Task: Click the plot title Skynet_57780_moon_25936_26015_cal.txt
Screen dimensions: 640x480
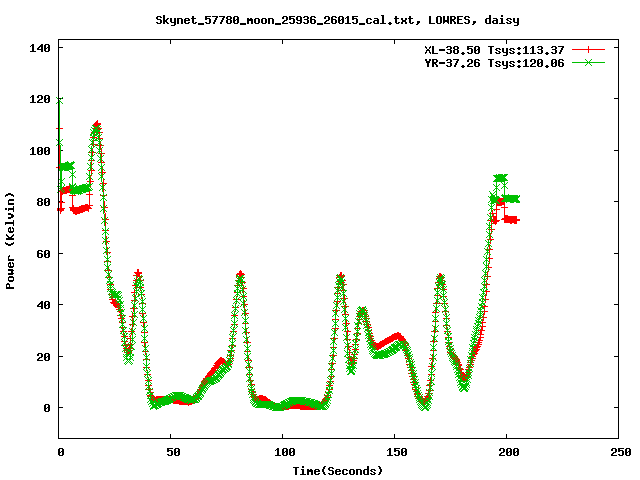Action: 337,20
